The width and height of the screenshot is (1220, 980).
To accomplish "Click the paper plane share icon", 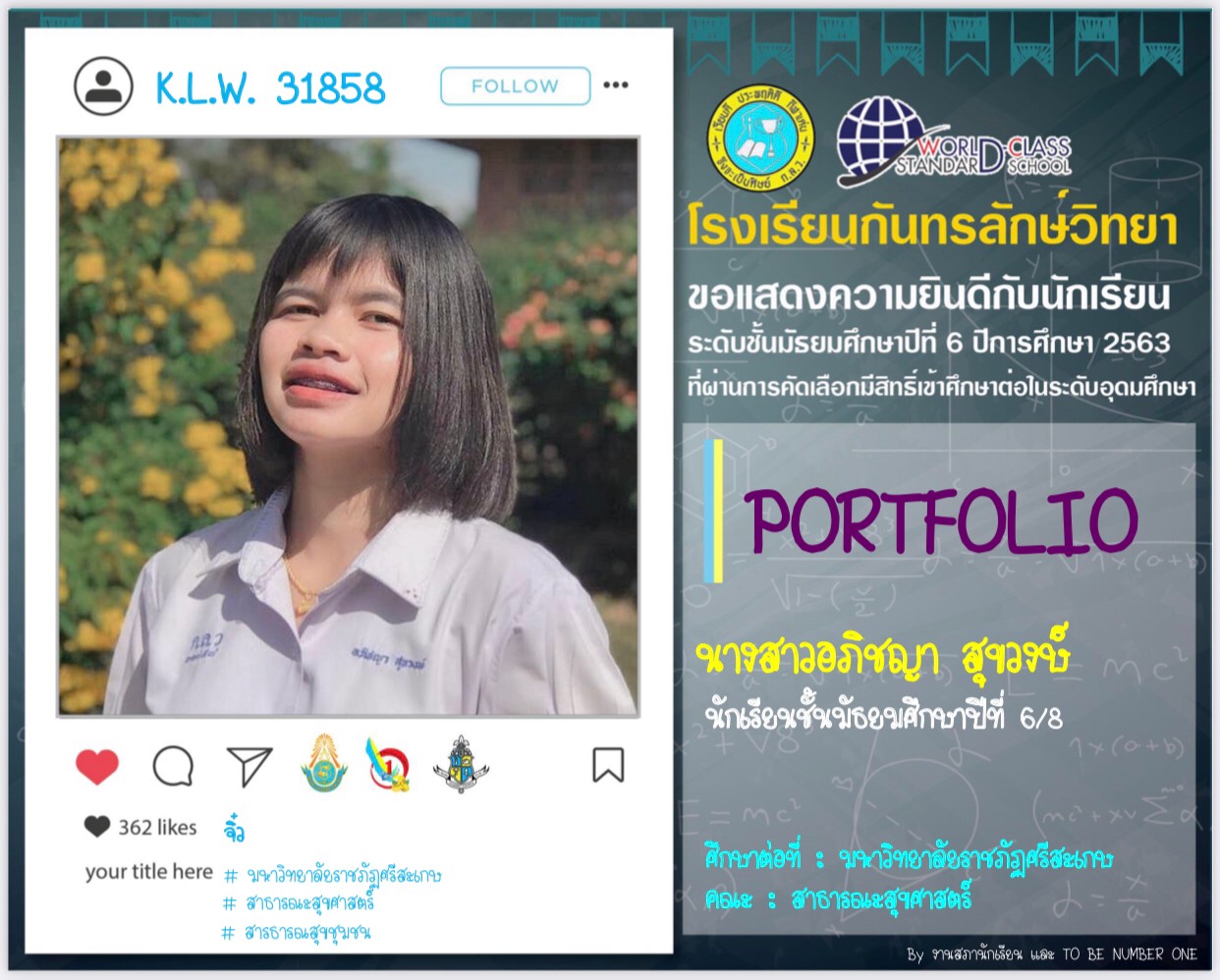I will tap(250, 766).
